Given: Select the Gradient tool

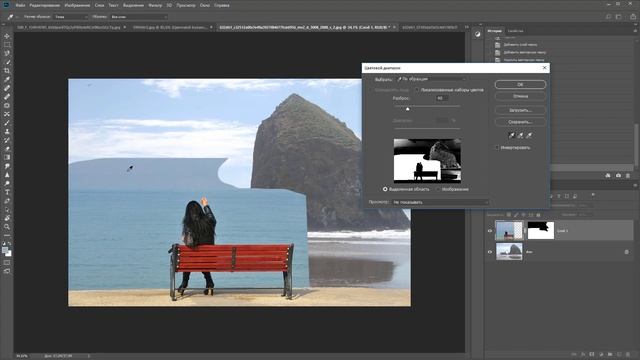Looking at the screenshot, I should 7,158.
